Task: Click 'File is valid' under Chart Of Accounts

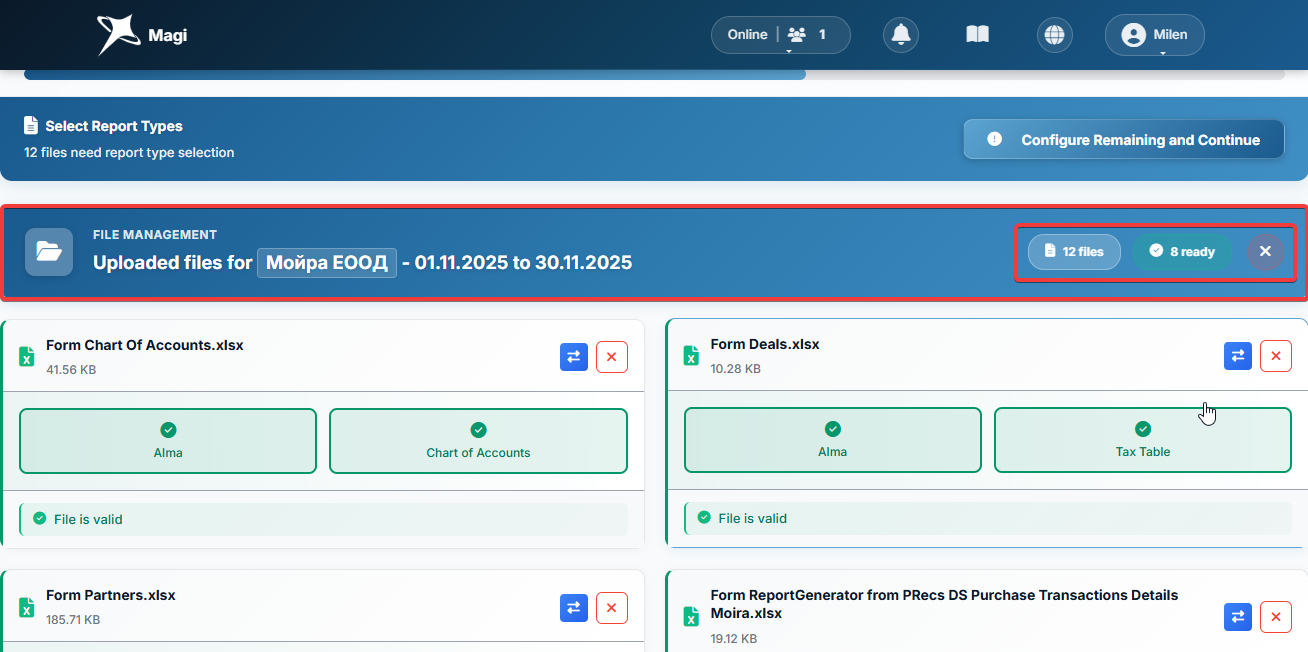Action: (88, 519)
